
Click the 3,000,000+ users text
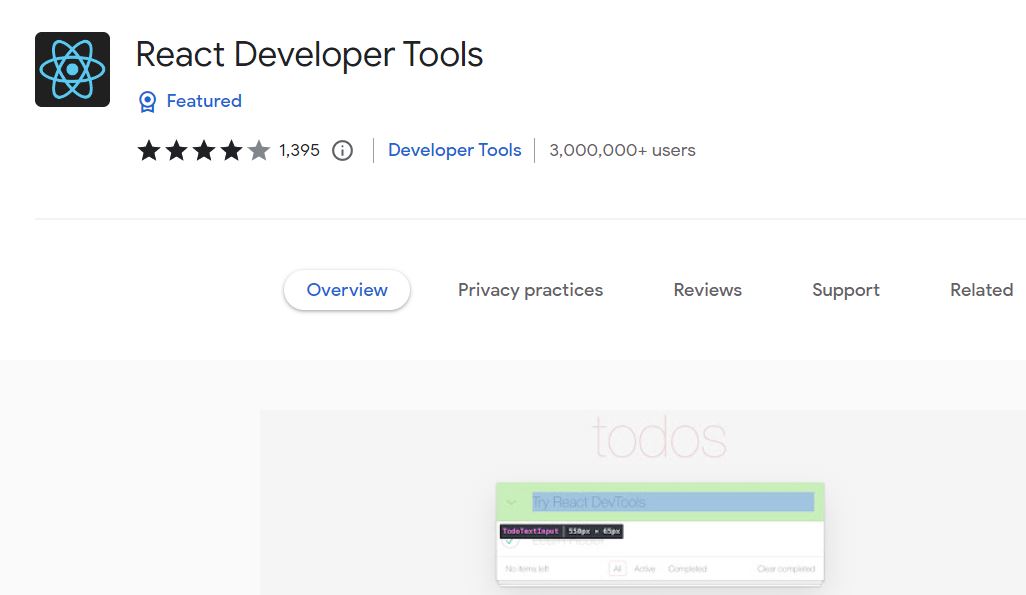[622, 151]
